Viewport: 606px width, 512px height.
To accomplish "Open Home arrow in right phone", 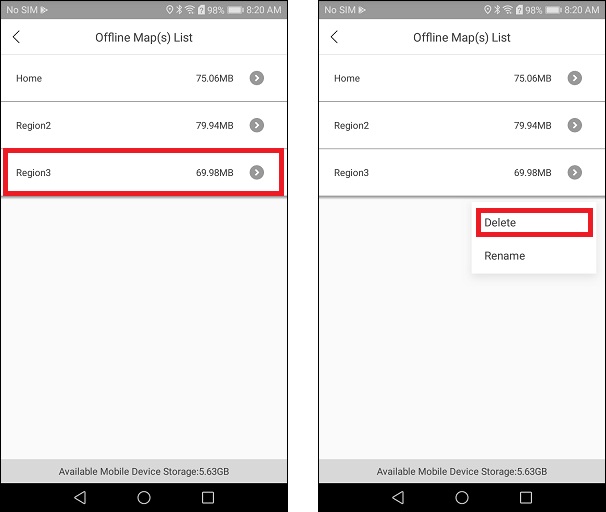I will pyautogui.click(x=575, y=78).
